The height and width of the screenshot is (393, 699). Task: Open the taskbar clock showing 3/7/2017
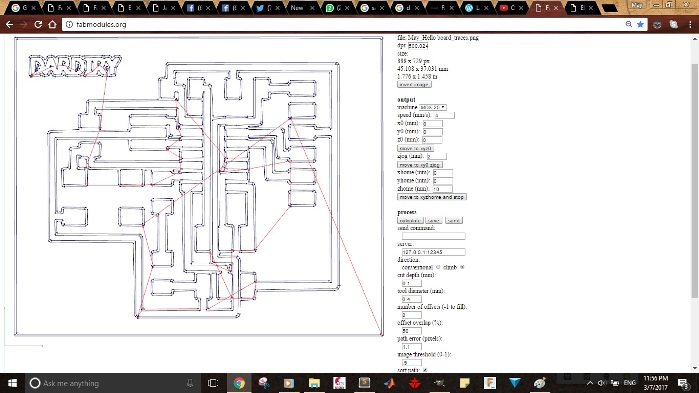pyautogui.click(x=655, y=383)
